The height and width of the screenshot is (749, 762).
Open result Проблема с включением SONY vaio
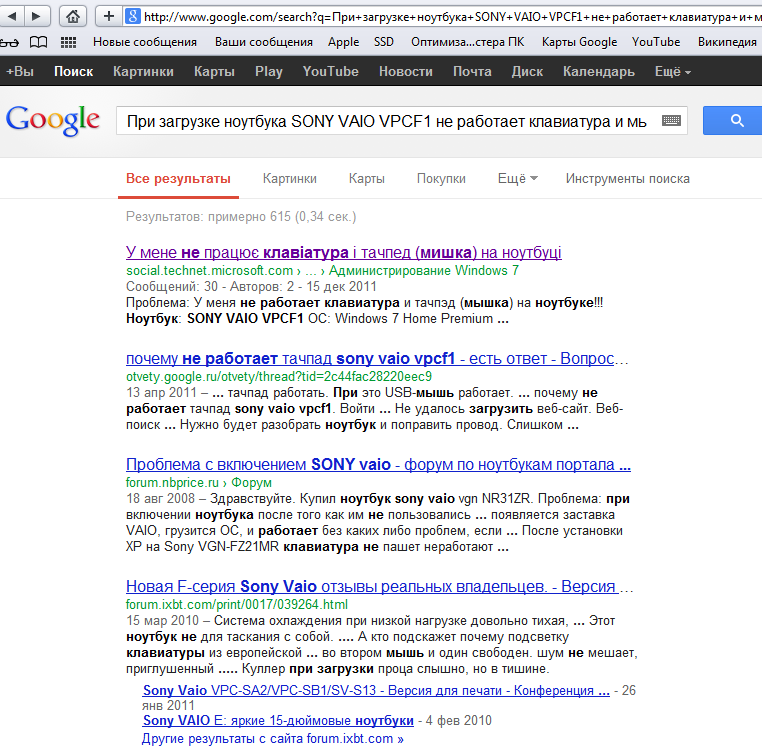click(378, 464)
